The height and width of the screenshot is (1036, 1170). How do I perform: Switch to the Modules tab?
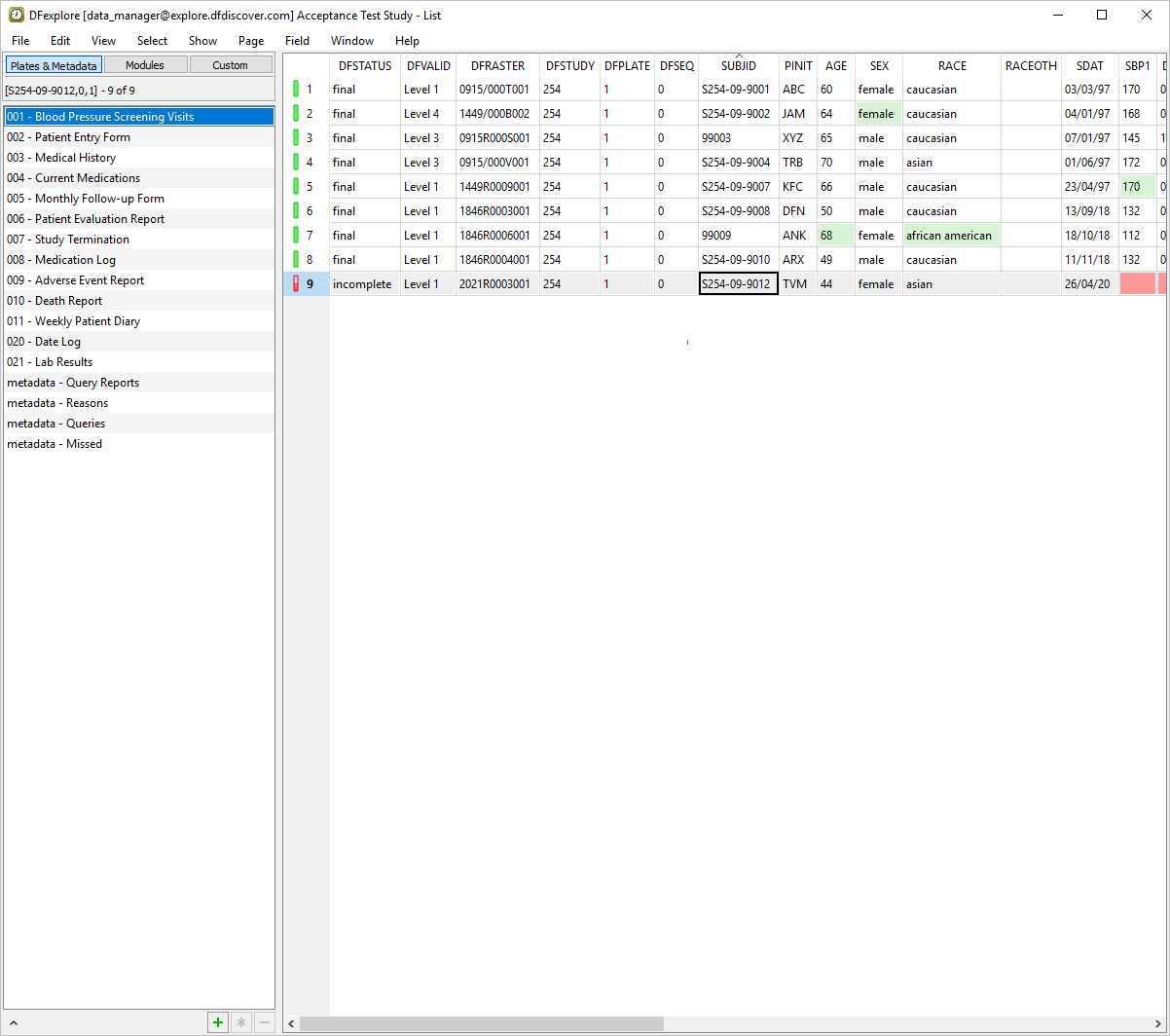145,65
